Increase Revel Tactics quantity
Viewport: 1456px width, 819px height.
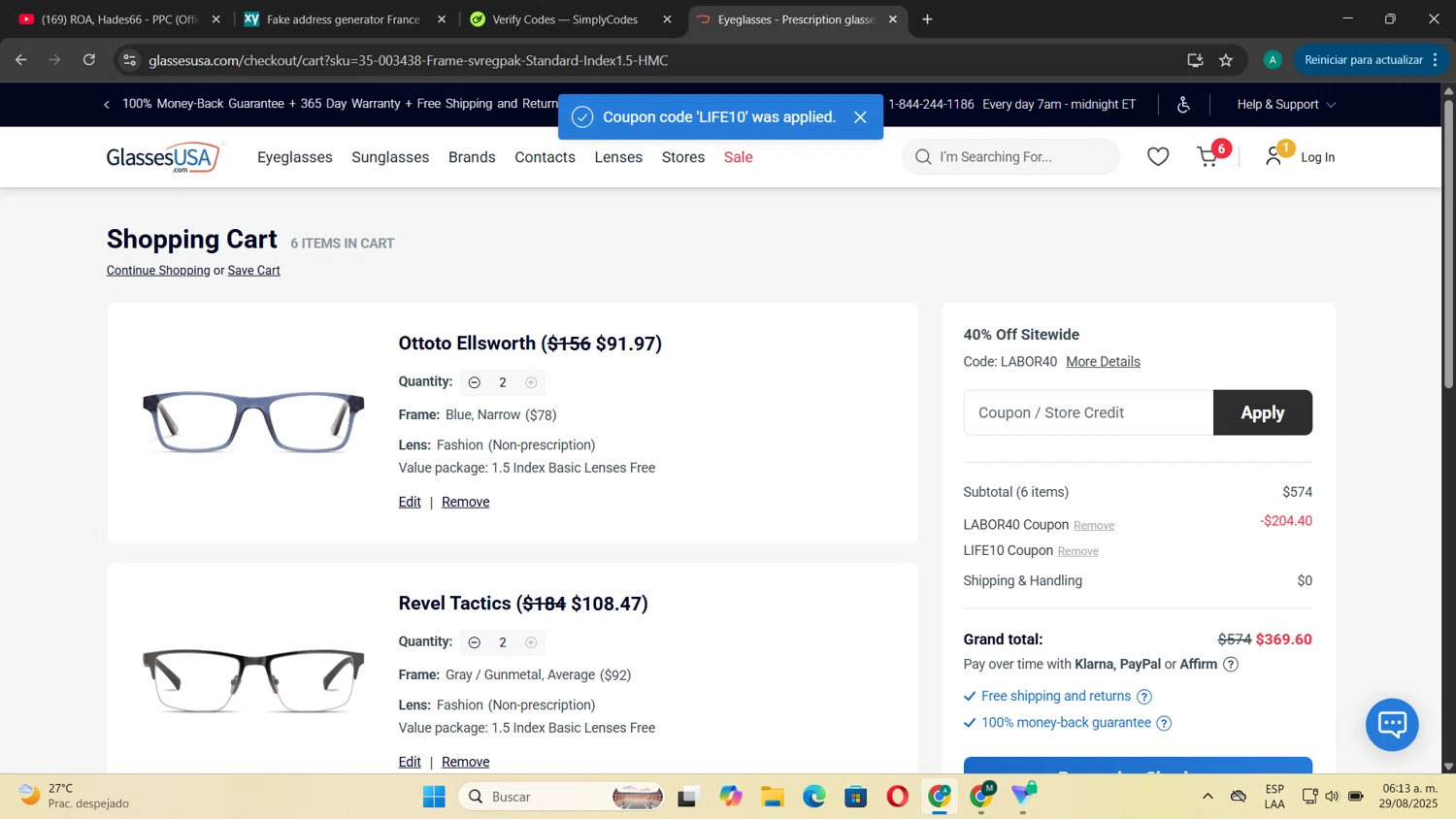click(x=531, y=642)
